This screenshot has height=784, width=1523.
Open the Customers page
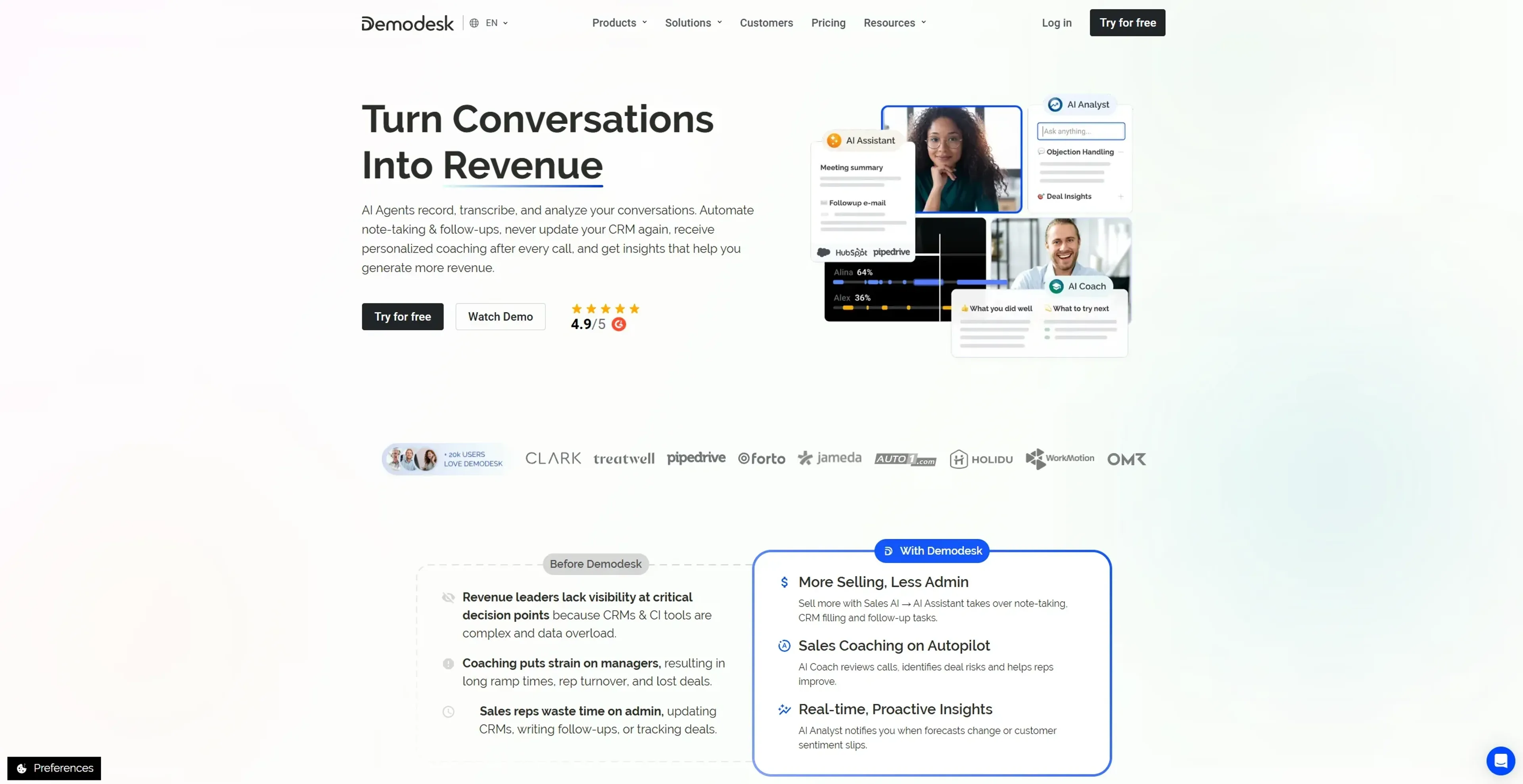[766, 23]
